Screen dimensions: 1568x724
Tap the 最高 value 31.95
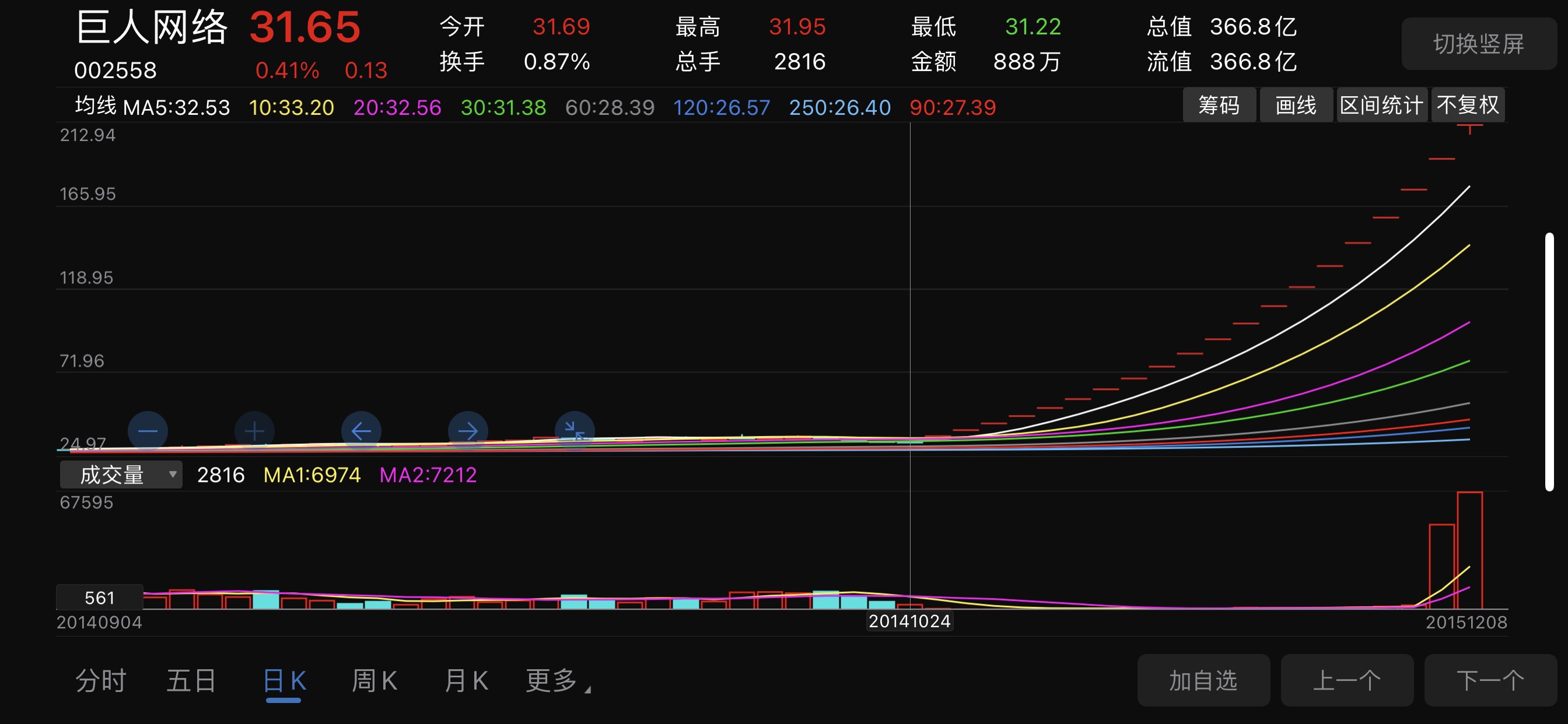pyautogui.click(x=797, y=27)
